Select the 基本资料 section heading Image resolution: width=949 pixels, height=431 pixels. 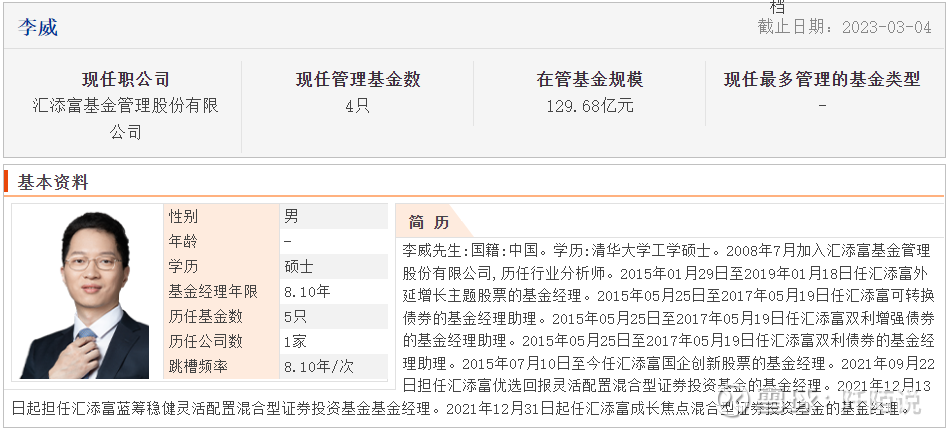pos(53,182)
